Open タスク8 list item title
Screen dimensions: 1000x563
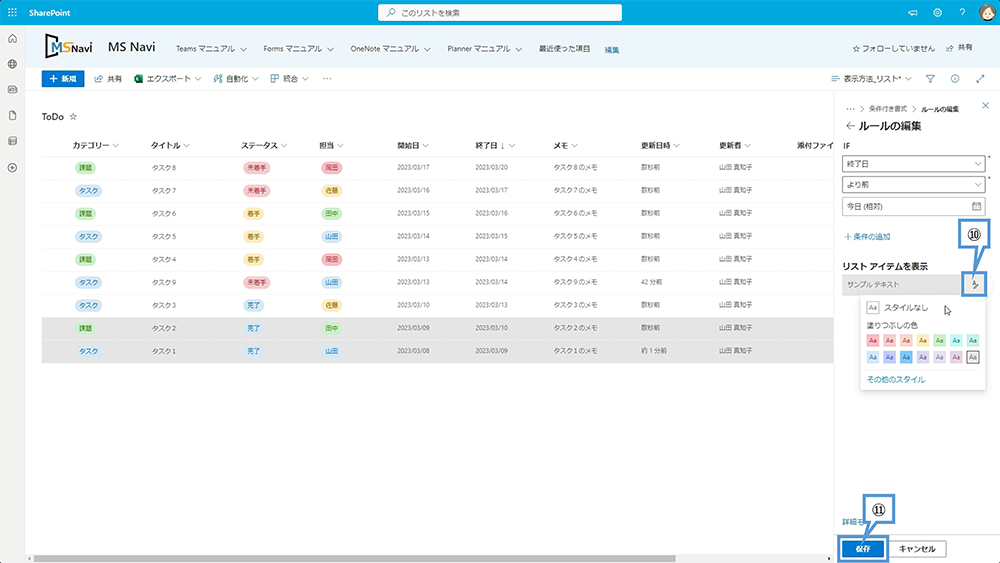coord(164,168)
